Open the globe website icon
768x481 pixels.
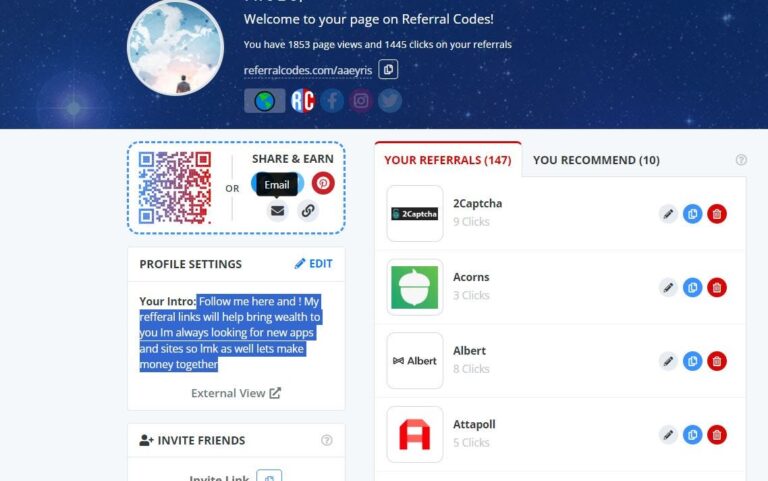[x=264, y=101]
